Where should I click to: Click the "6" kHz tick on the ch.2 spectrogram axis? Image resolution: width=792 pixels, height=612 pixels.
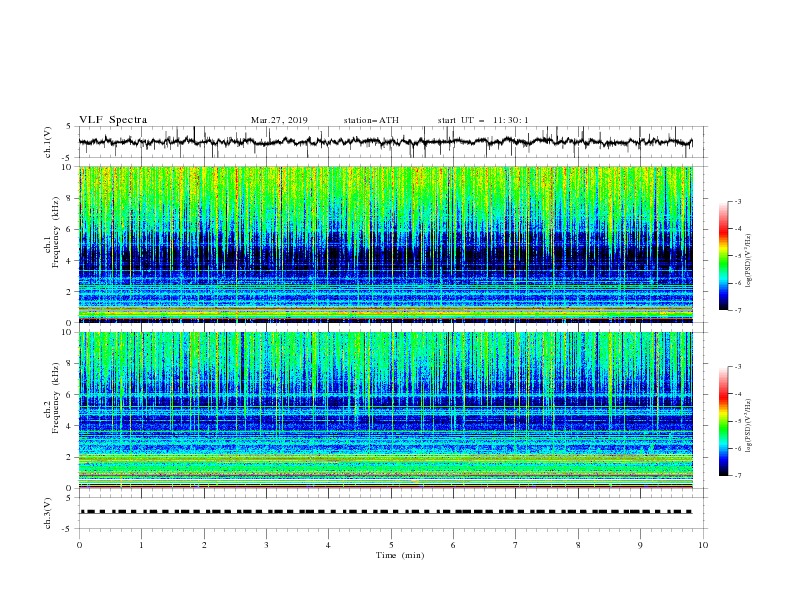[x=70, y=395]
